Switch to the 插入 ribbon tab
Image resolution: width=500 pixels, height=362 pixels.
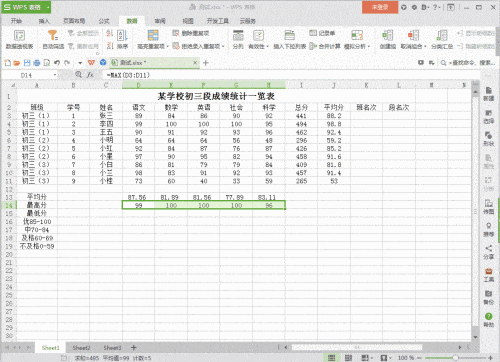[44, 21]
